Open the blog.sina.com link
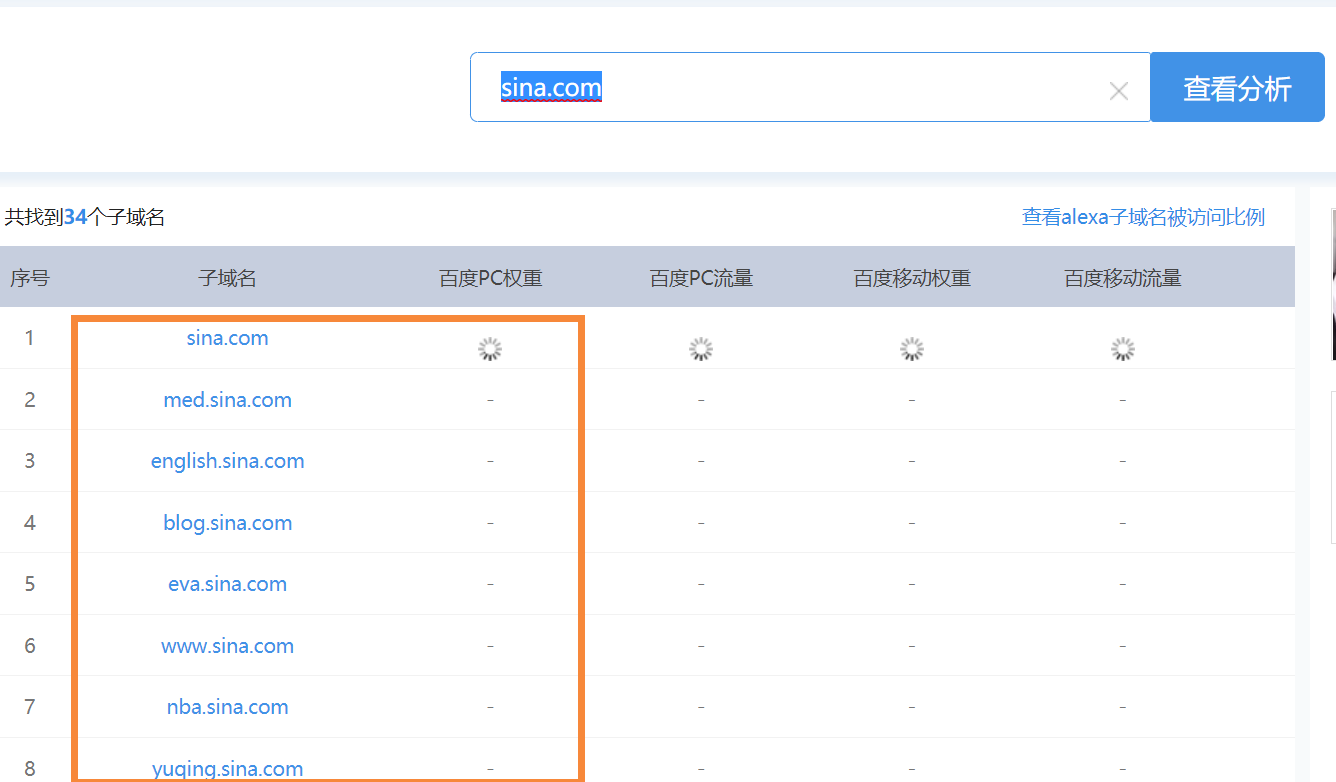 pyautogui.click(x=227, y=523)
